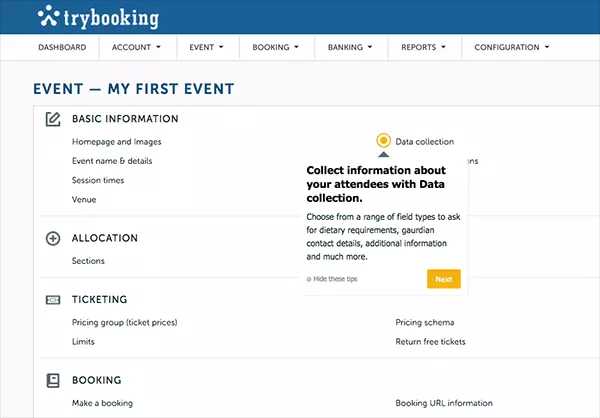
Task: Open the Configuration menu
Action: pyautogui.click(x=512, y=47)
